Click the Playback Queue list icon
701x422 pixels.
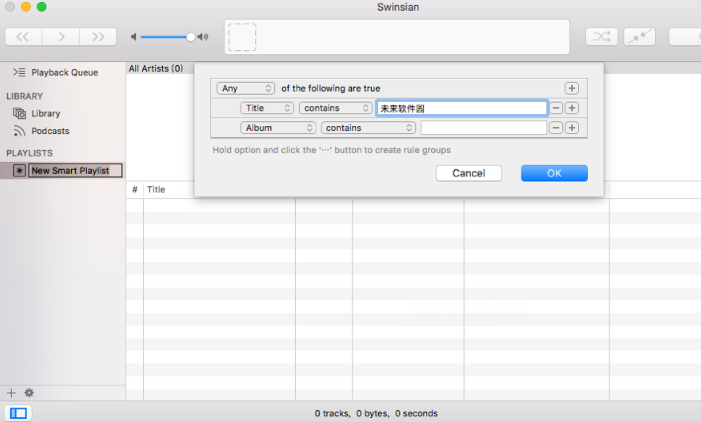pyautogui.click(x=19, y=72)
